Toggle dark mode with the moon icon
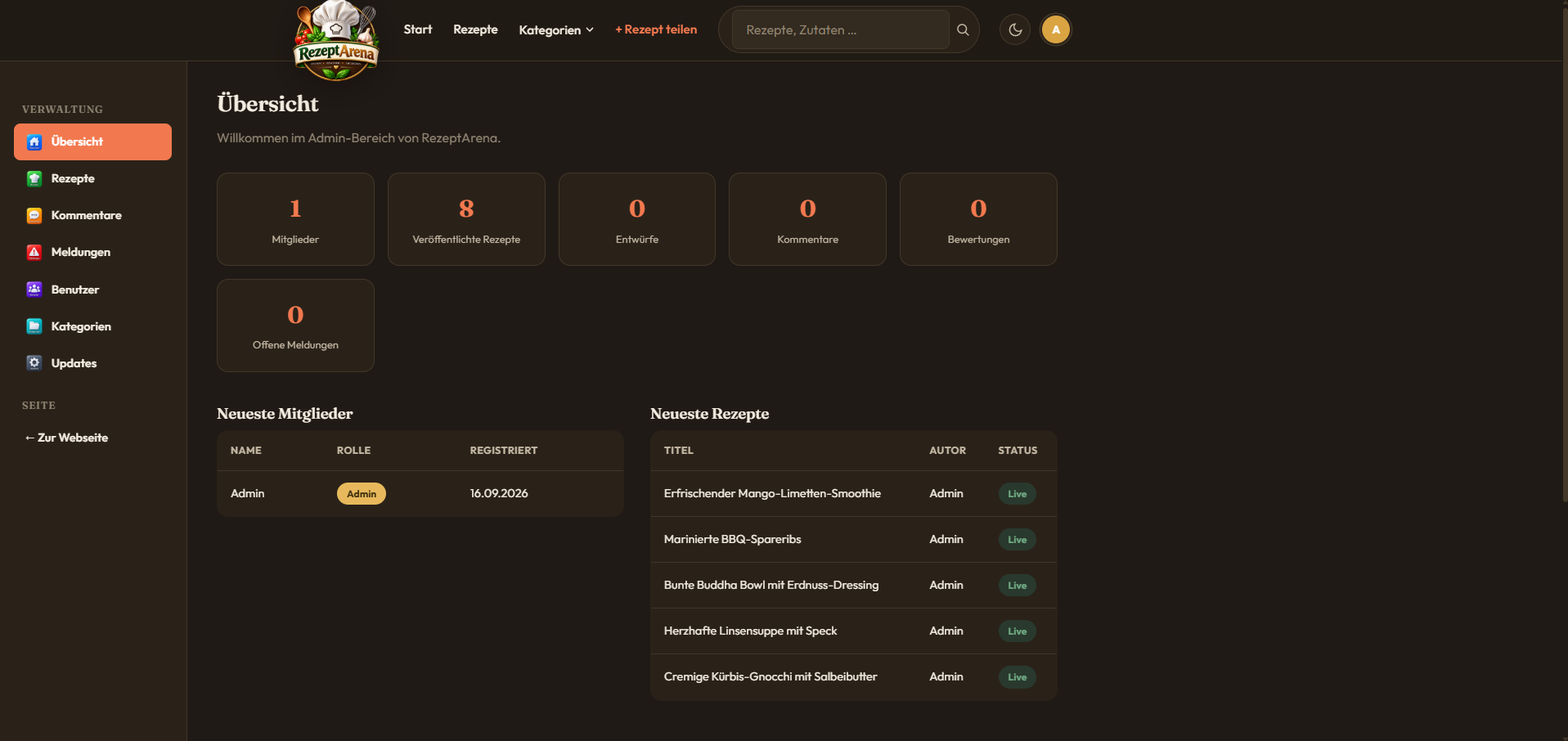1568x741 pixels. (x=1015, y=30)
